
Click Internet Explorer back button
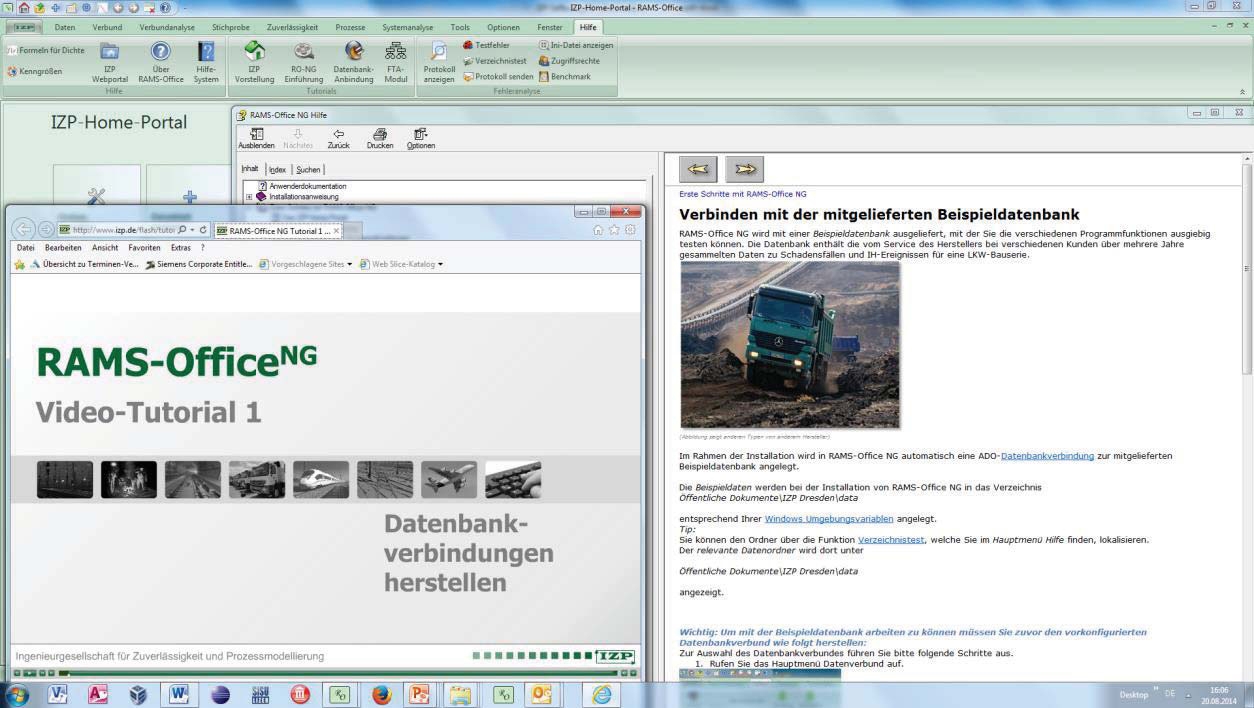[23, 230]
